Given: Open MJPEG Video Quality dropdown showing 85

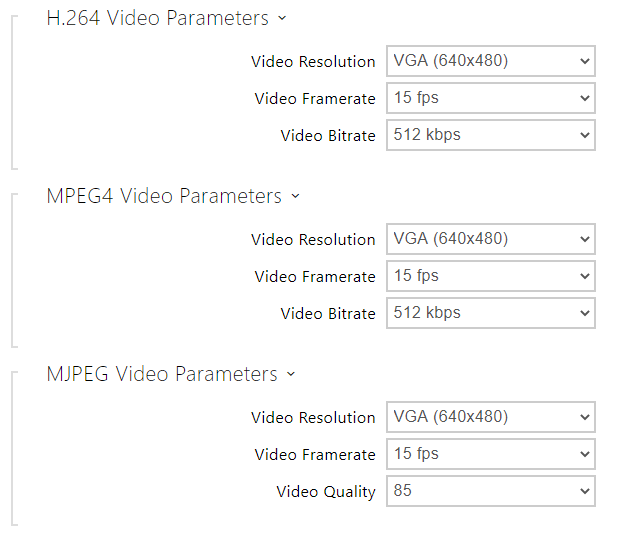Looking at the screenshot, I should coord(490,491).
